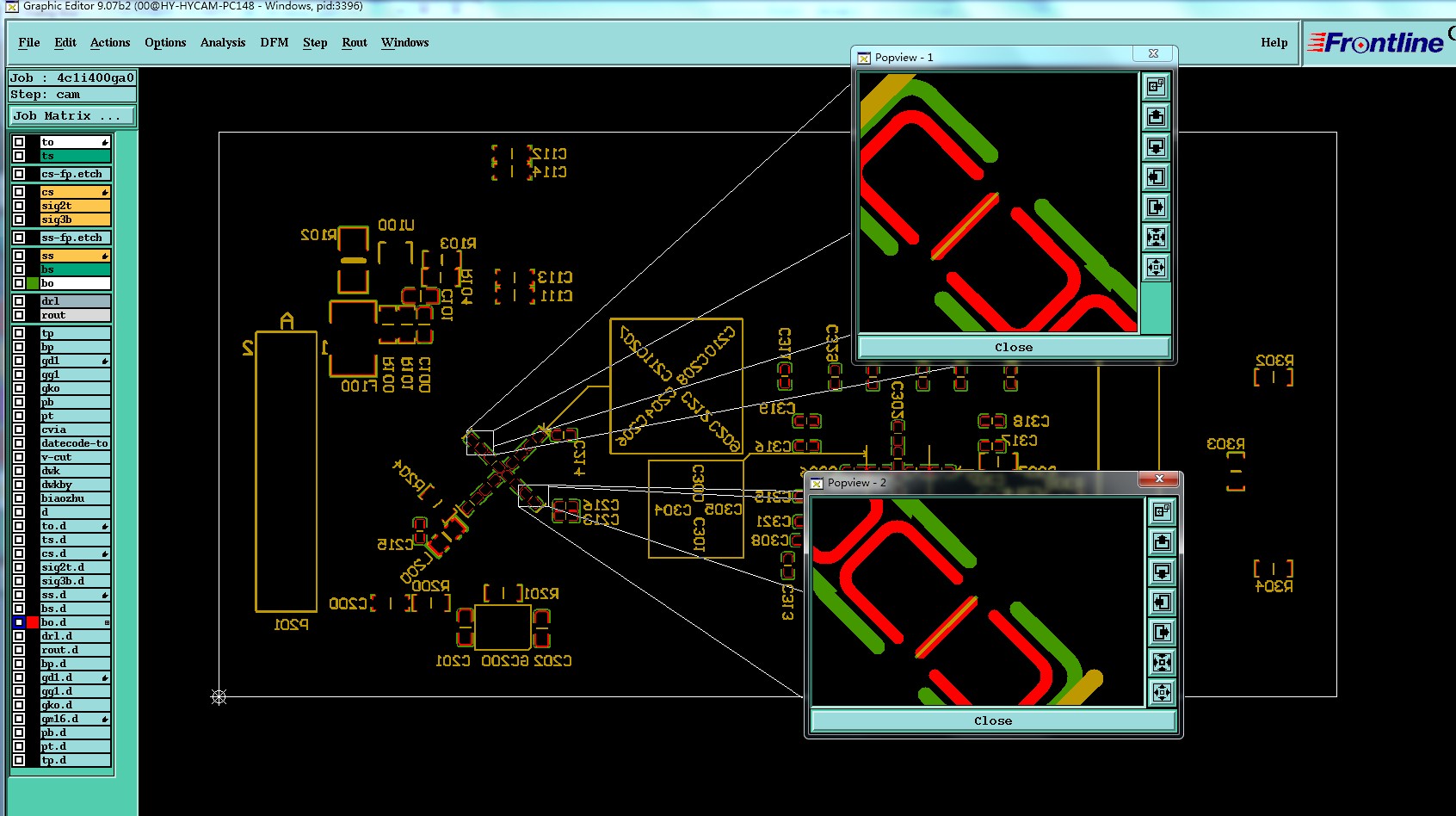Screen dimensions: 1456x816
Task: Click the top restore-view icon in Popview 1
Action: [1156, 86]
